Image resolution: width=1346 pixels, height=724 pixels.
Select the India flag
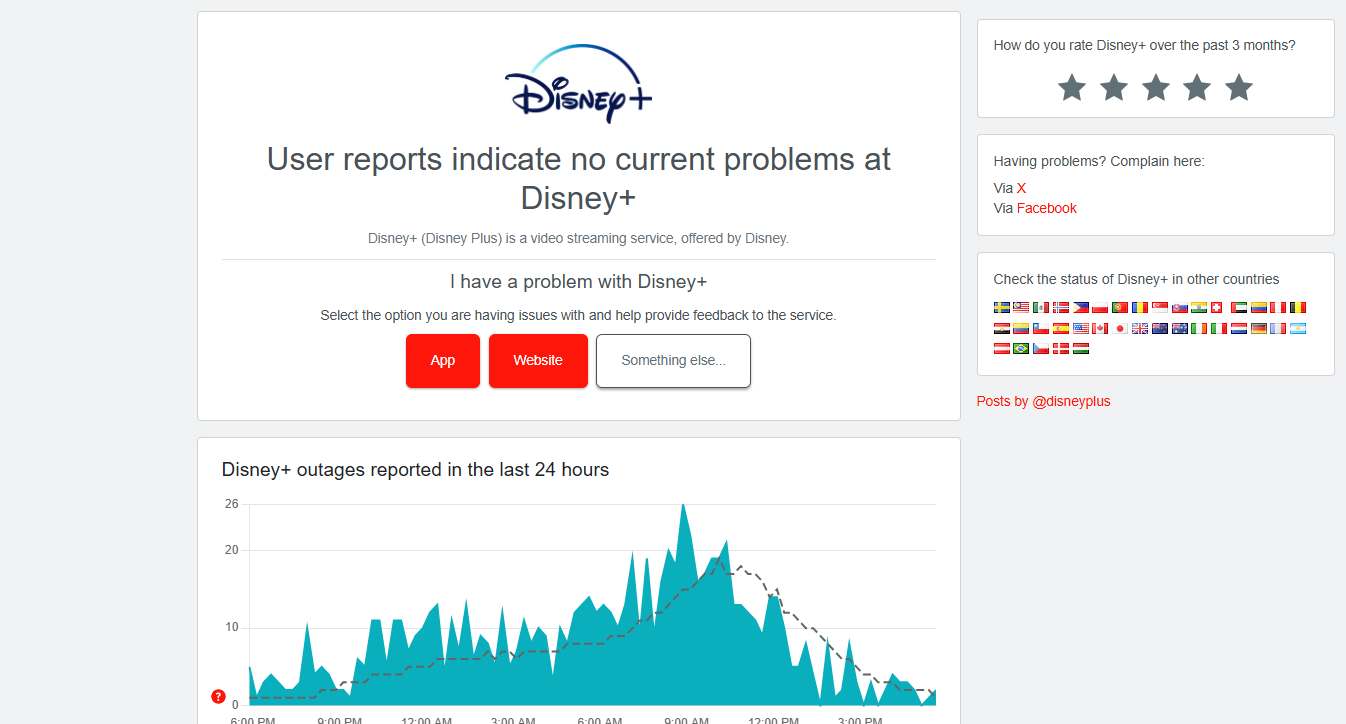point(1199,308)
